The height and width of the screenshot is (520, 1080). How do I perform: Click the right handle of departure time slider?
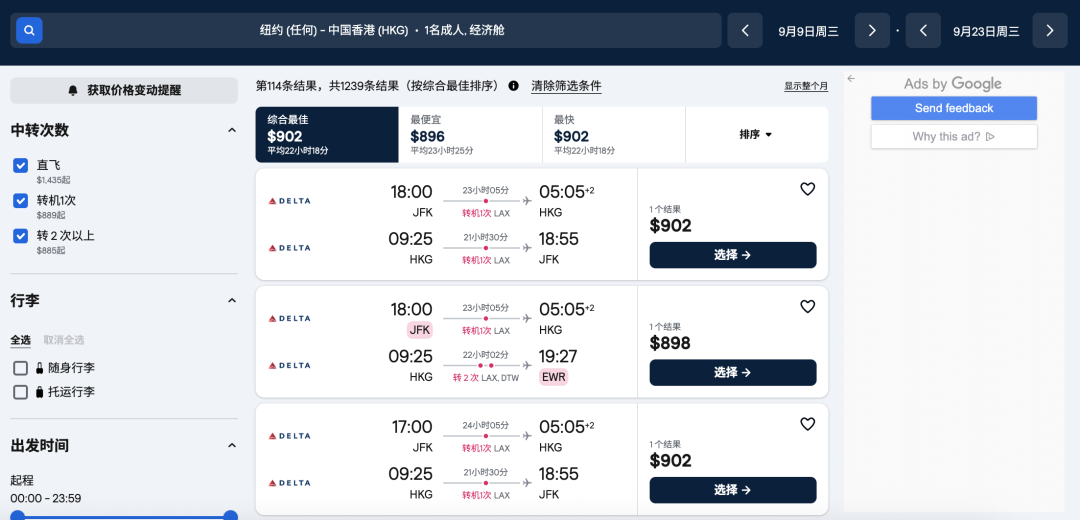coord(230,516)
